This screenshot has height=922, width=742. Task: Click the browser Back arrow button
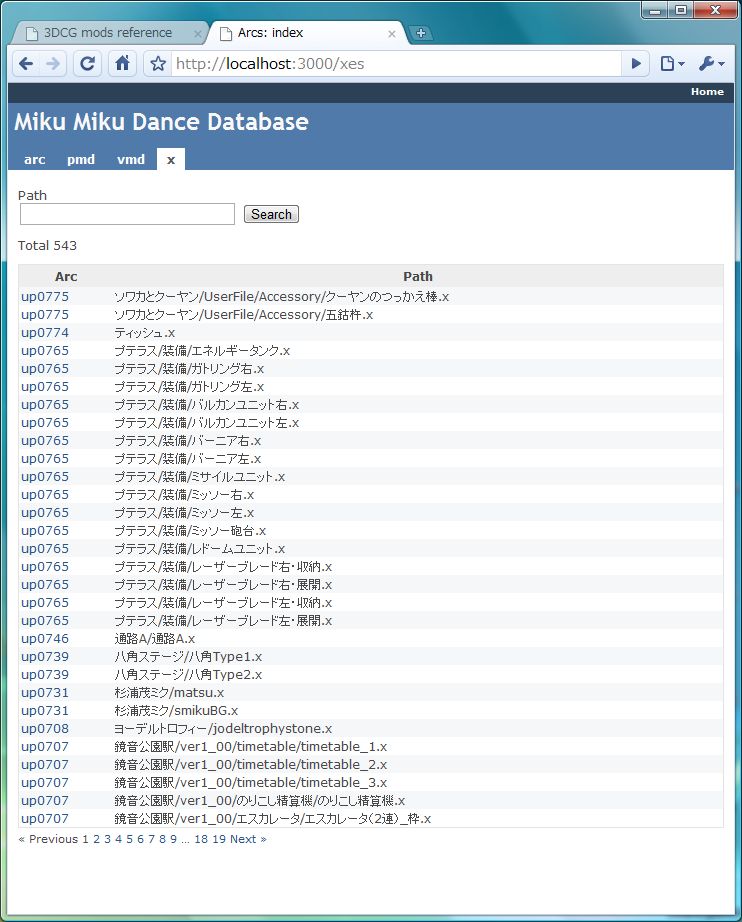(x=26, y=64)
